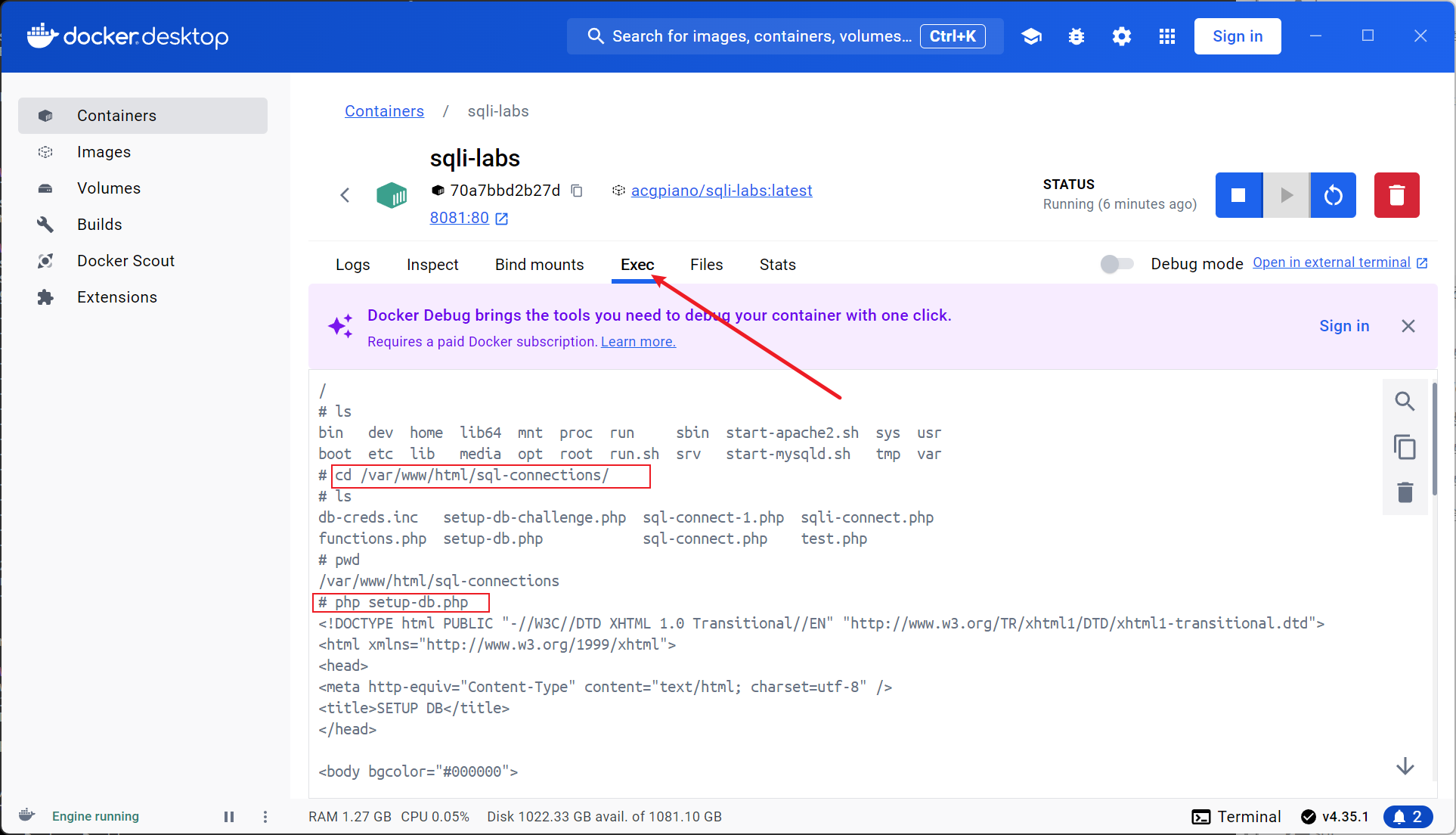1456x835 pixels.
Task: Go back using the left chevron arrow
Action: click(345, 195)
